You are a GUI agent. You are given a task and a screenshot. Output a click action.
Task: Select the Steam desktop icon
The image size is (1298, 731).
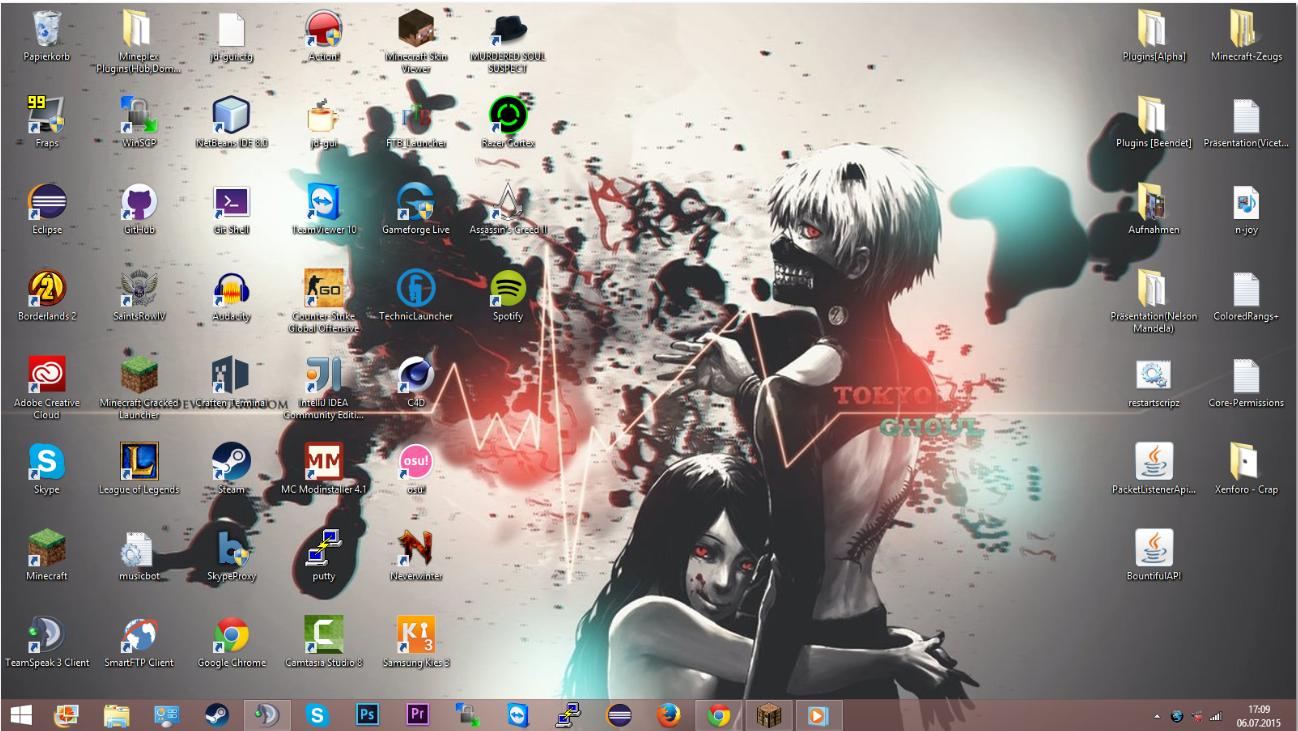click(231, 470)
